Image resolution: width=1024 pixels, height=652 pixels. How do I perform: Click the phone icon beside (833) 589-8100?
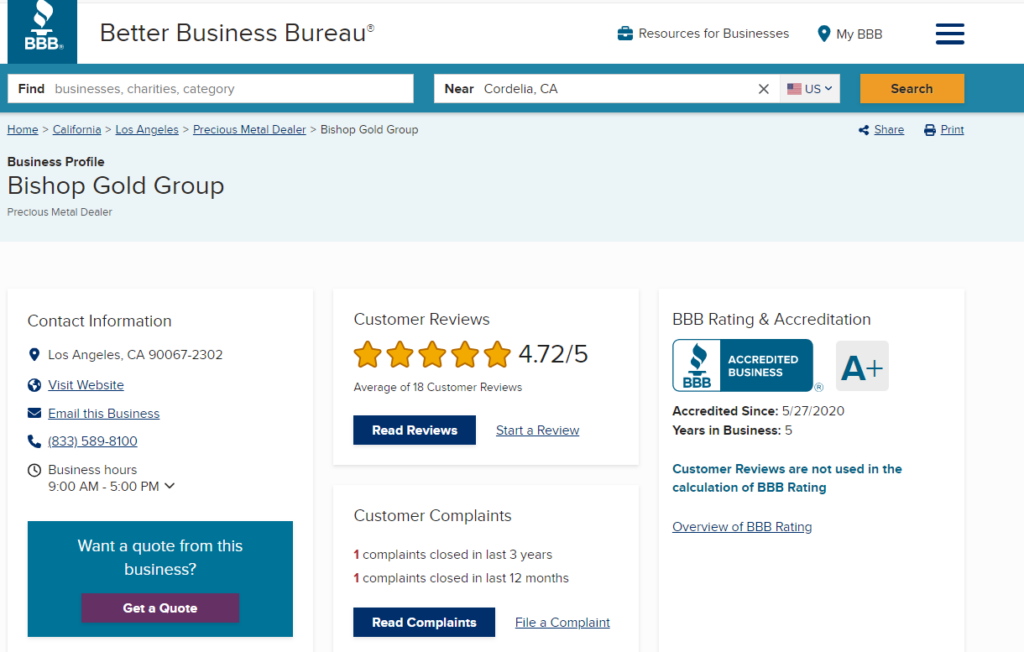[34, 441]
